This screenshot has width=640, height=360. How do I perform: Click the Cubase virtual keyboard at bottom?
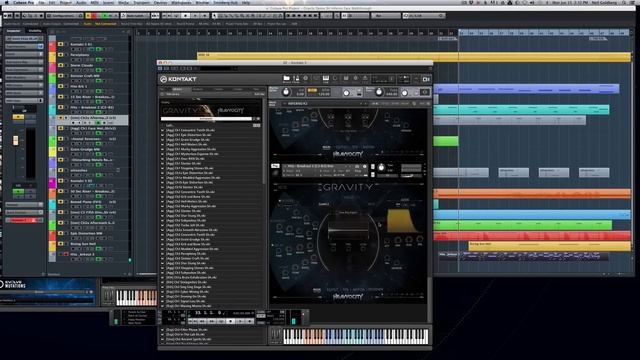(136, 298)
